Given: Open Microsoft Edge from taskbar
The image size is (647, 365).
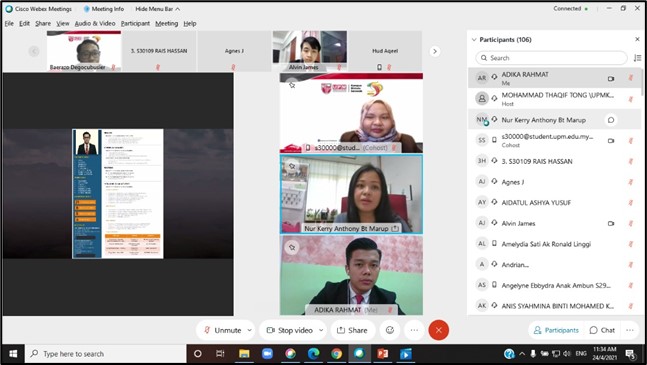Looking at the screenshot, I should tap(314, 354).
